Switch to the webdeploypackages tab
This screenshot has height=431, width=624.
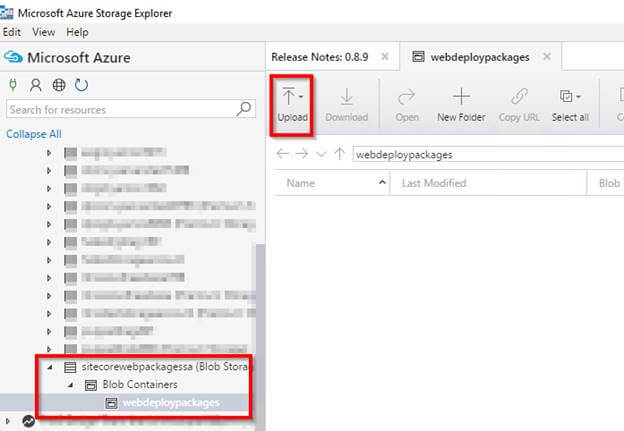(x=480, y=57)
